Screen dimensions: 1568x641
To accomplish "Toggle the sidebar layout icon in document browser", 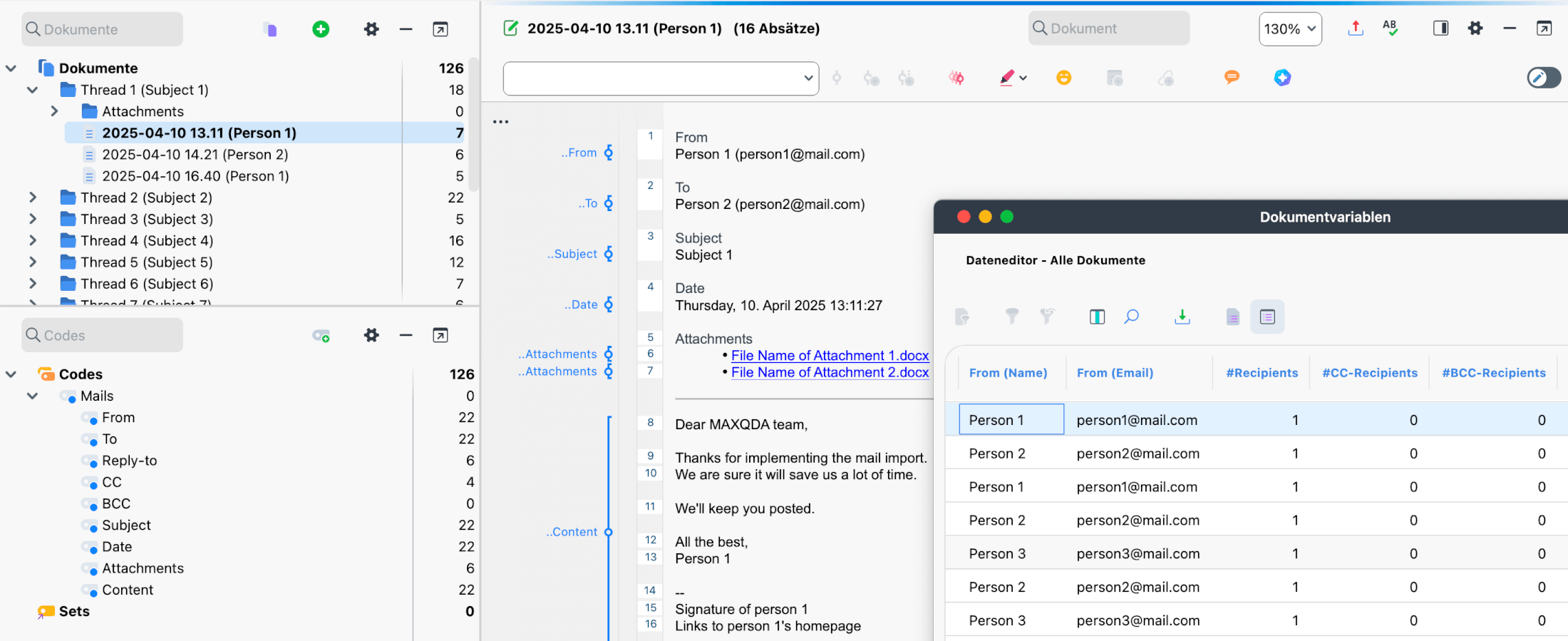I will pyautogui.click(x=1440, y=29).
